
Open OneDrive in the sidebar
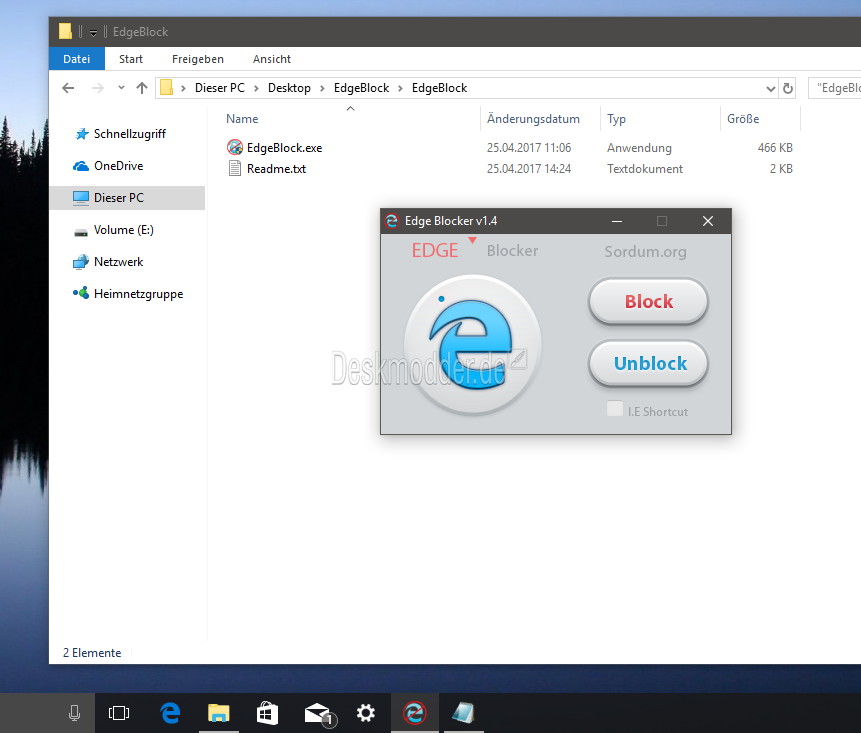click(118, 166)
